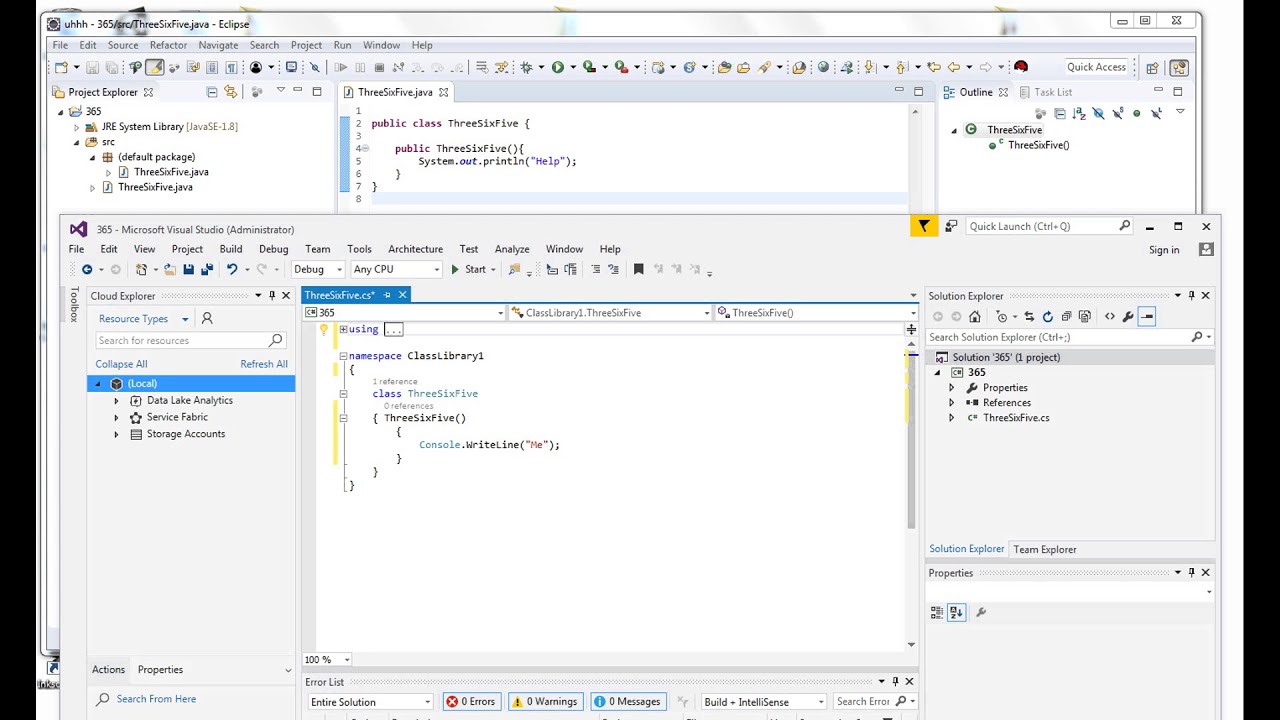
Task: Click Categorized icon in Properties panel
Action: pos(936,612)
